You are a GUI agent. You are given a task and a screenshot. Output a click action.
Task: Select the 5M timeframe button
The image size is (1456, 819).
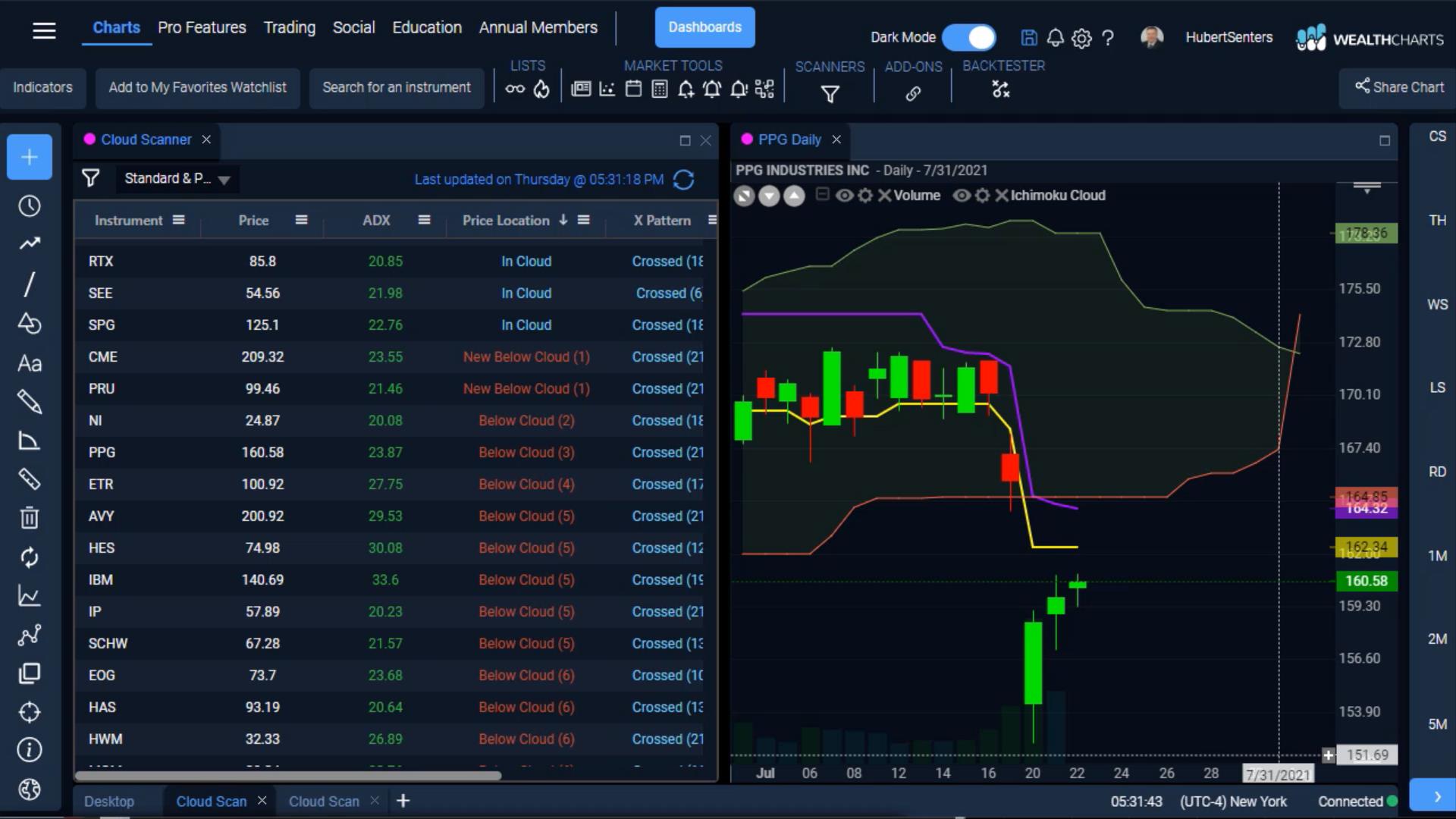[1437, 724]
